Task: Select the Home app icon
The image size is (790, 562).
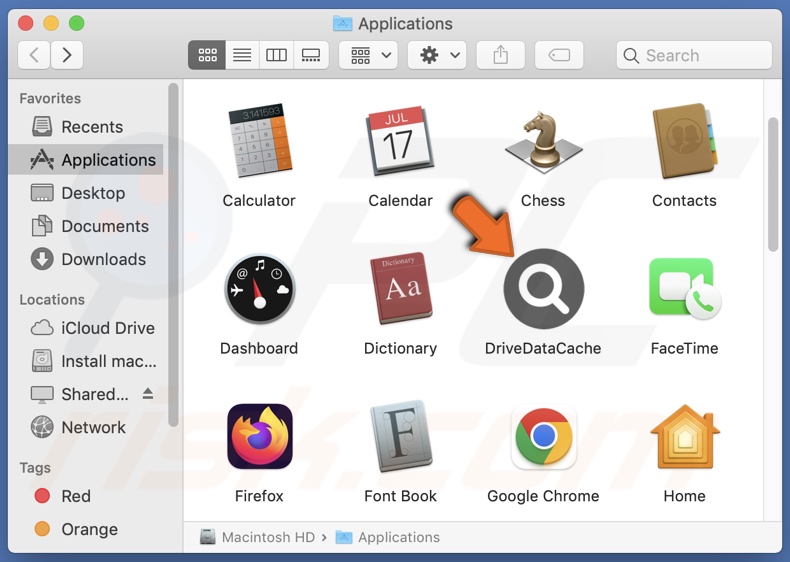Action: point(685,436)
